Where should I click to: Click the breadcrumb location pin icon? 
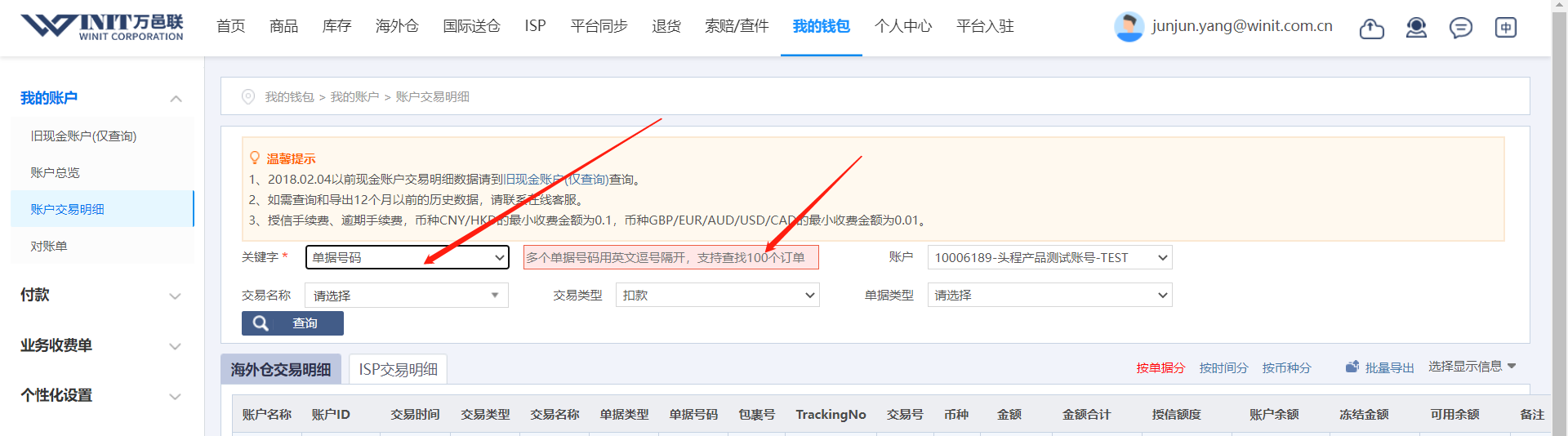(x=248, y=96)
